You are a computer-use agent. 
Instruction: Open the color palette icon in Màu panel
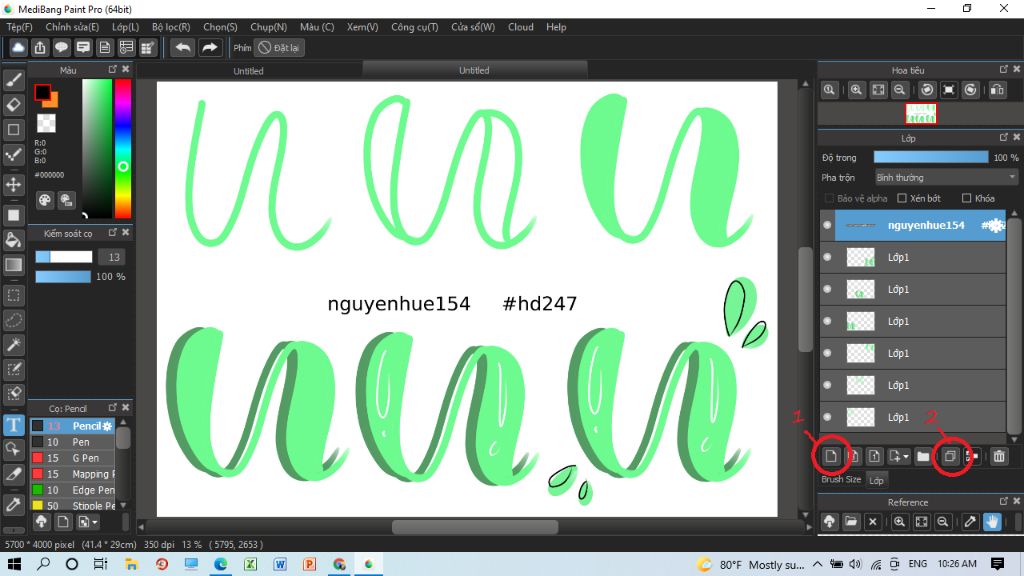pyautogui.click(x=44, y=200)
